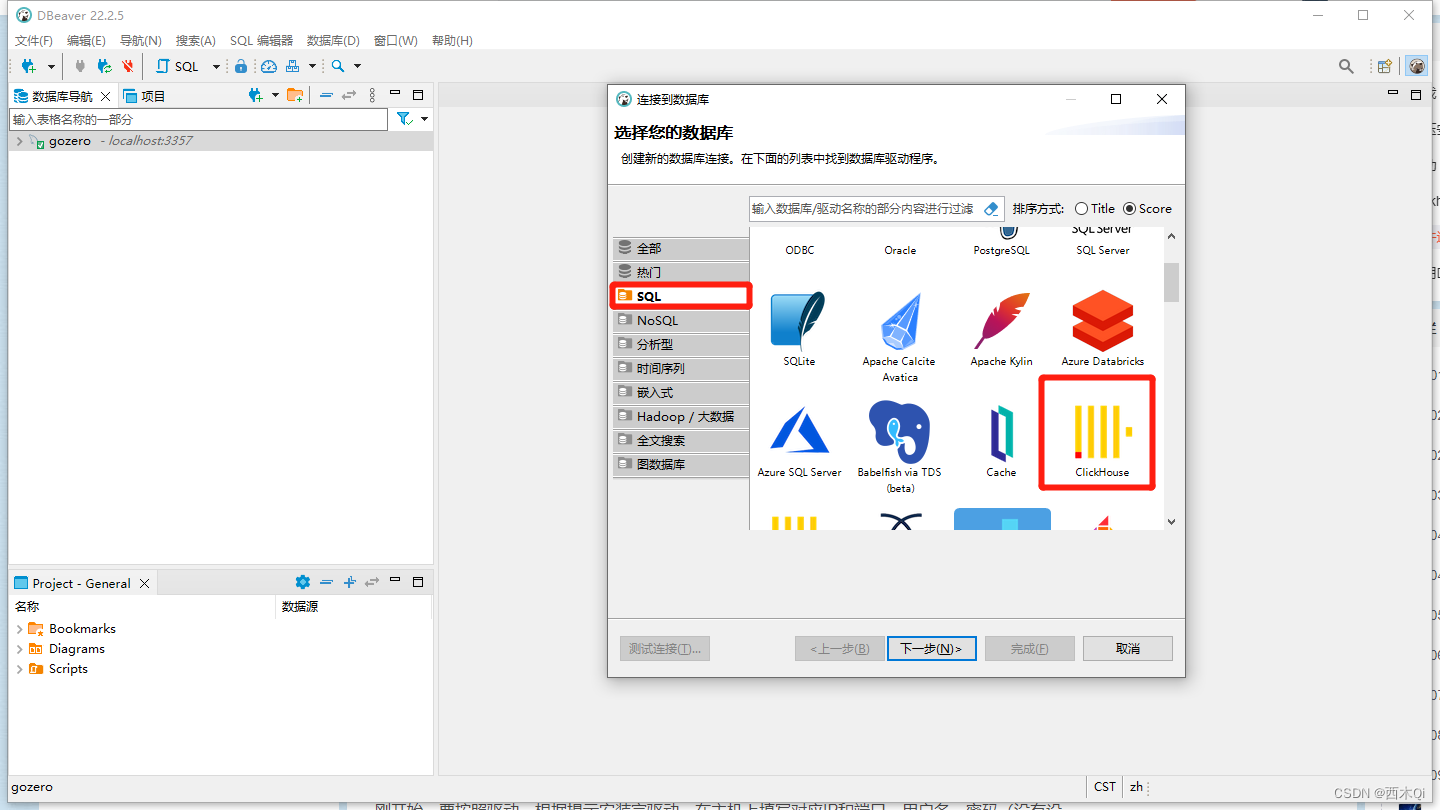
Task: Click the blue plus icon in Project panel
Action: click(x=349, y=582)
